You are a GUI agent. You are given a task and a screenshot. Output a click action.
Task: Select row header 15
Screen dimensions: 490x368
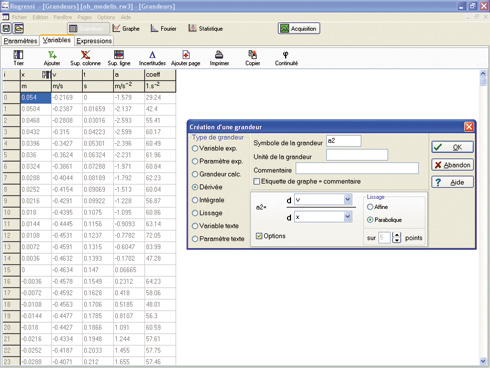click(x=11, y=270)
